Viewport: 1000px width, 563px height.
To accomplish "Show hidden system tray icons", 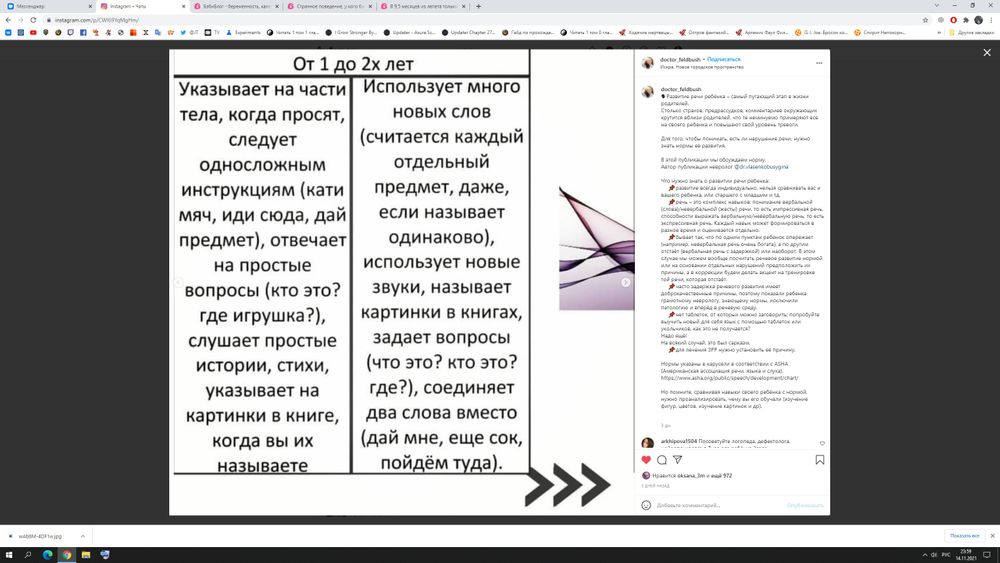I will tap(925, 555).
